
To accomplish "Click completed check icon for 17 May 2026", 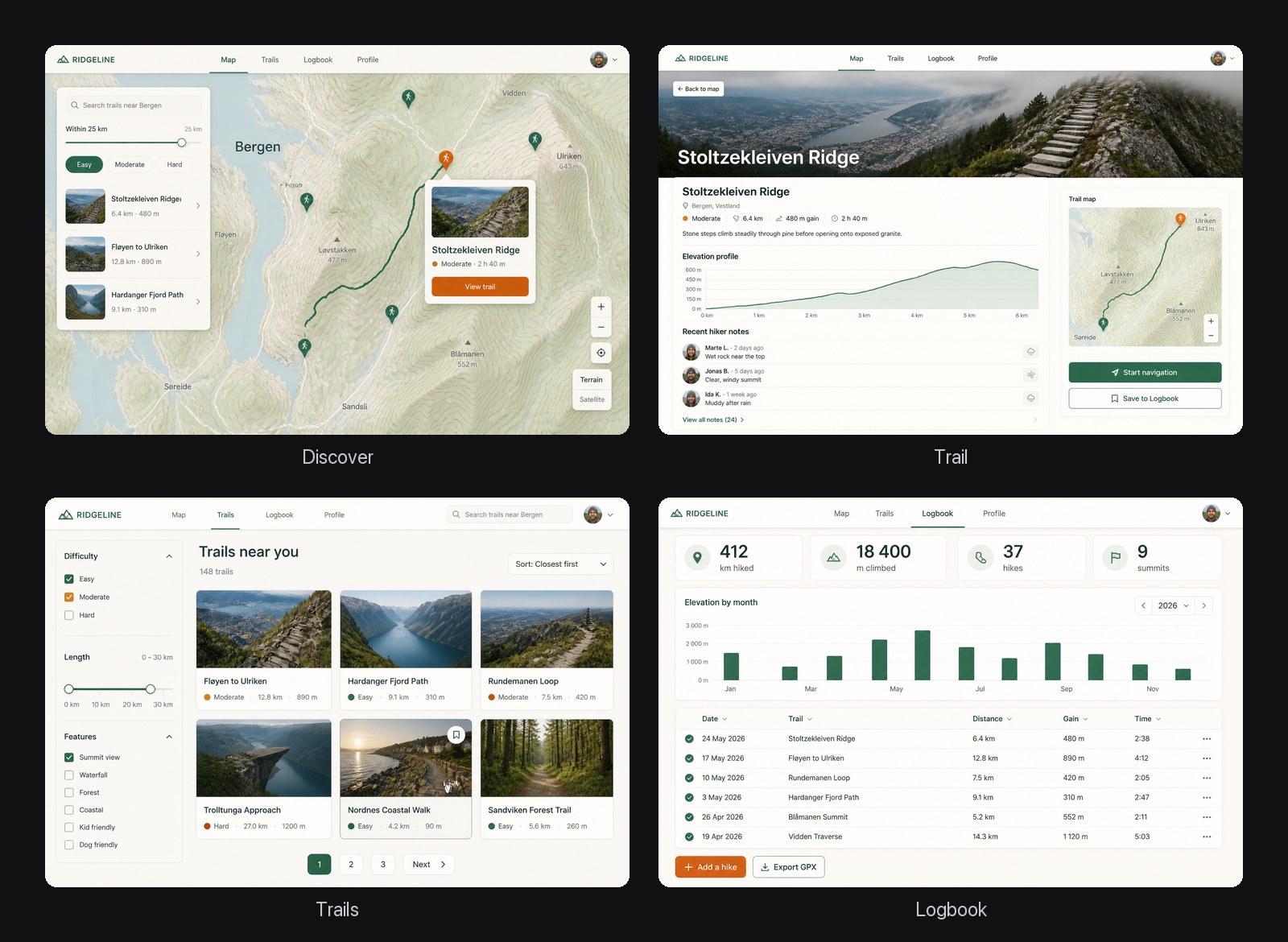I will [x=689, y=758].
